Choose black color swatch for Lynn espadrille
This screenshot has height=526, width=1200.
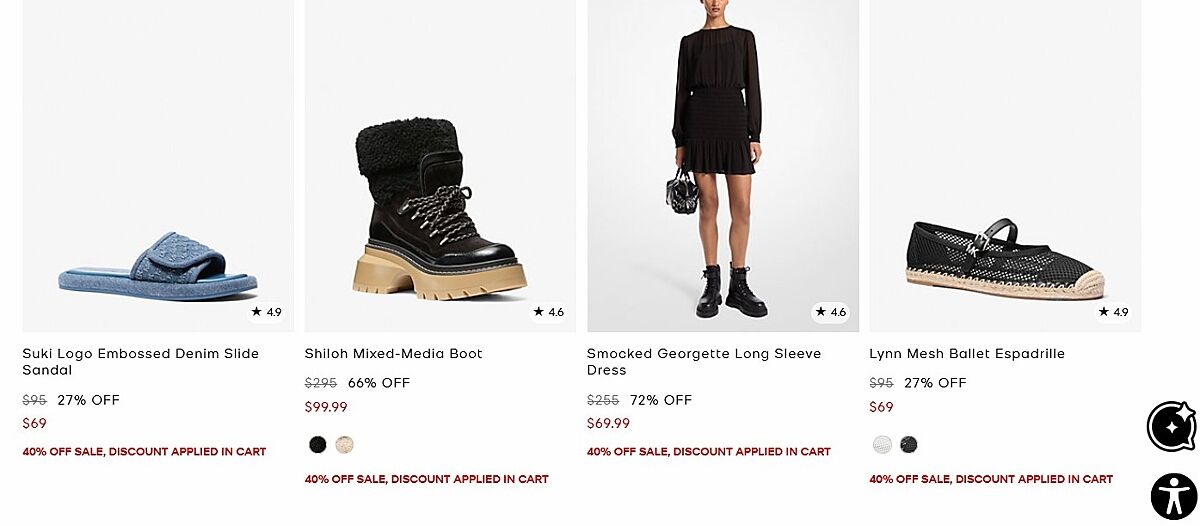pos(909,445)
